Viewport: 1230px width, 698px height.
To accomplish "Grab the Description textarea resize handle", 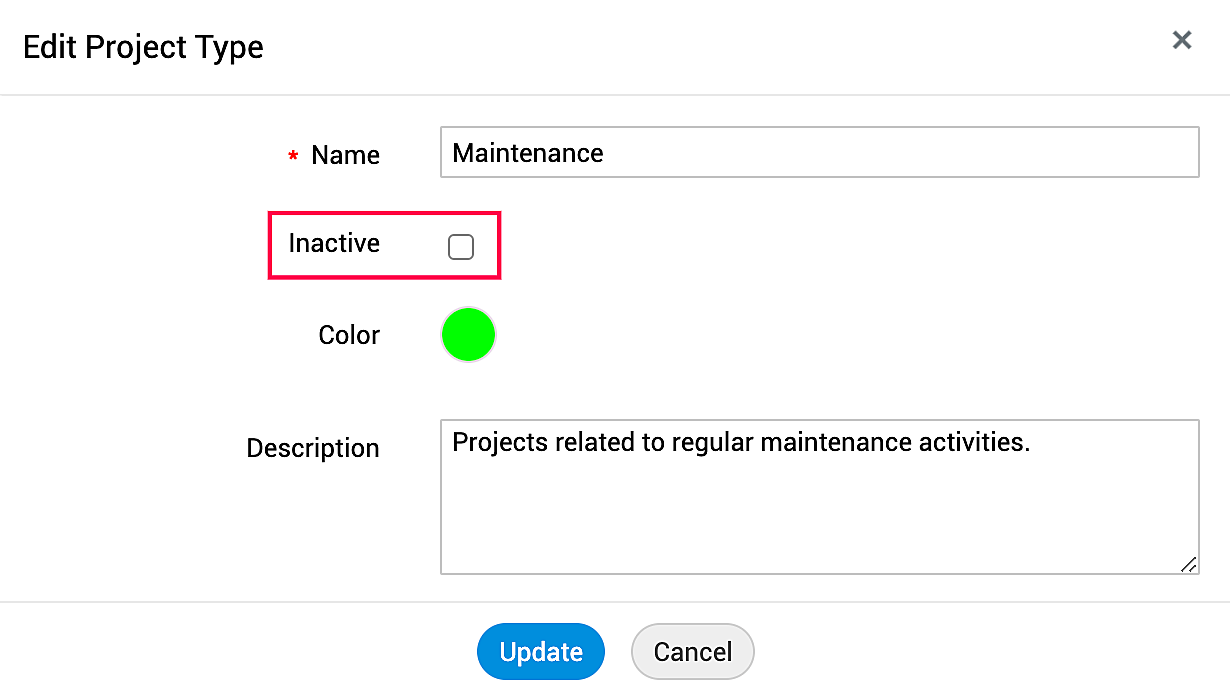I will pos(1188,564).
